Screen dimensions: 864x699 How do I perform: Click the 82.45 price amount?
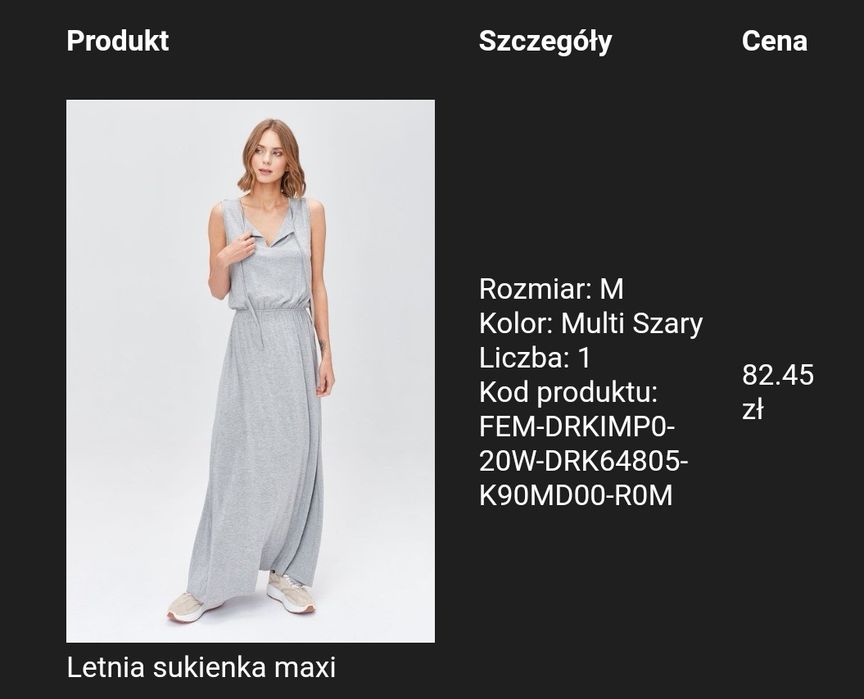pos(778,376)
